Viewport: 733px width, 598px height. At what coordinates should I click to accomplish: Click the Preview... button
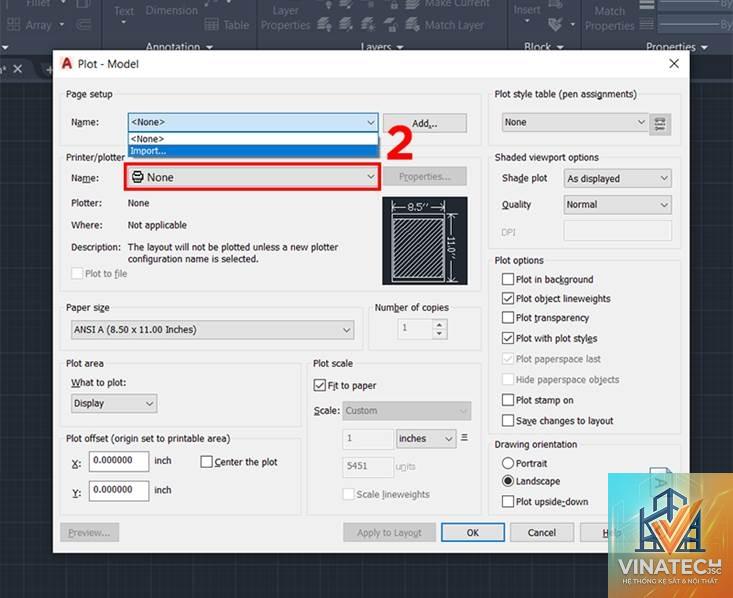pyautogui.click(x=89, y=533)
